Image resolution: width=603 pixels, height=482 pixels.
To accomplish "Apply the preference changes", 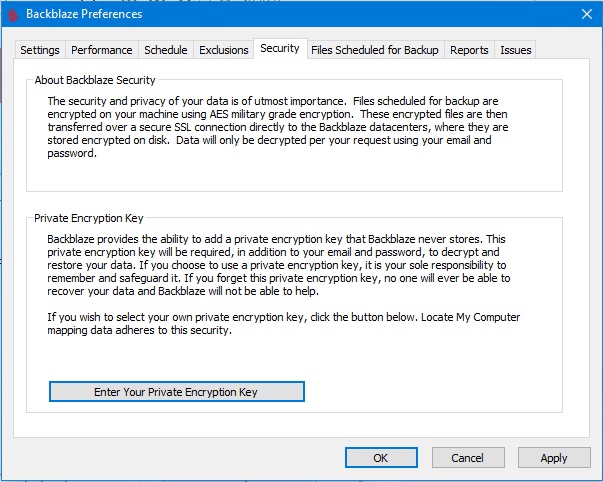I will pos(554,458).
